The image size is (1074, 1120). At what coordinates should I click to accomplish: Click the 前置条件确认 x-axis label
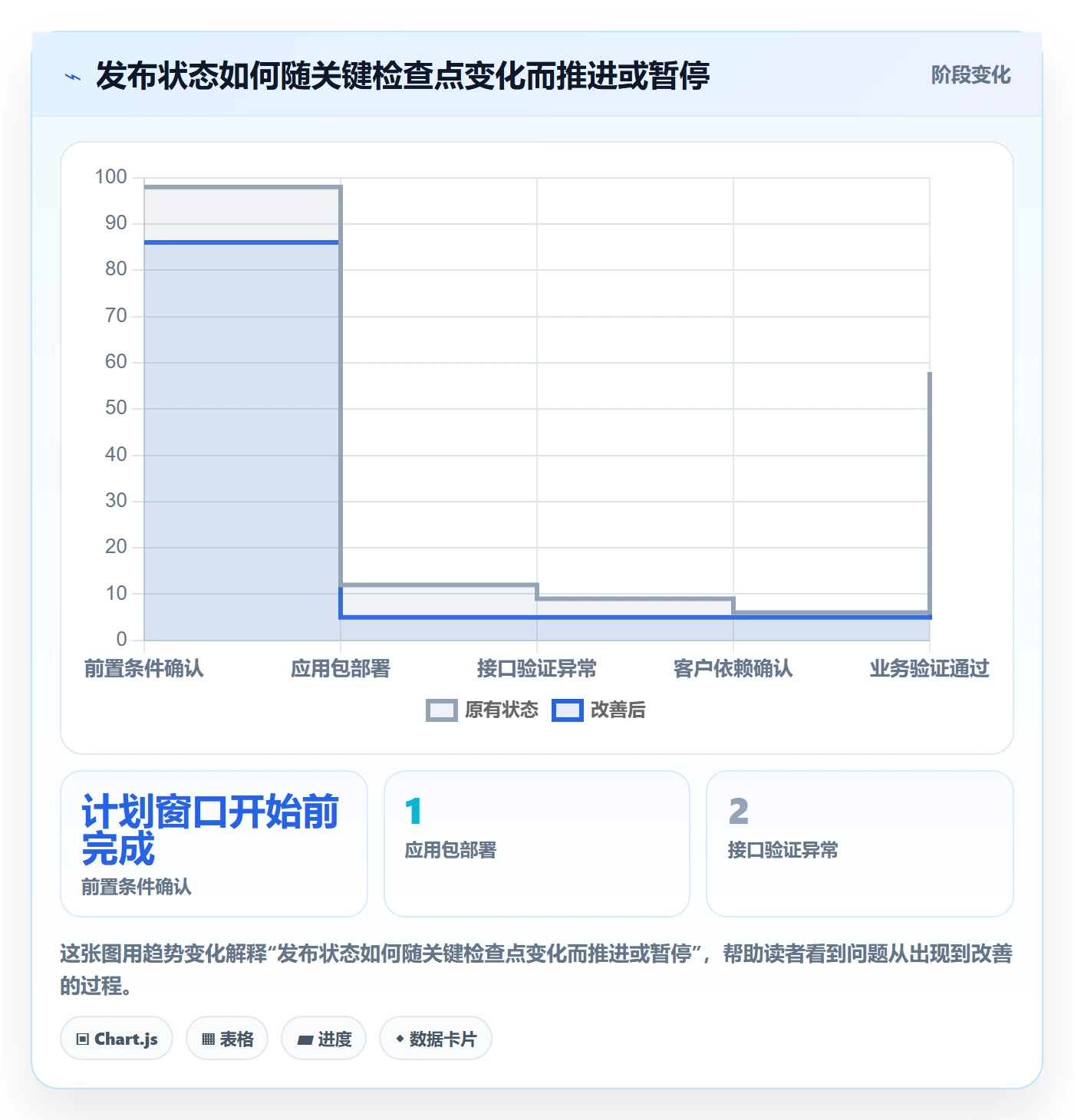(x=144, y=669)
